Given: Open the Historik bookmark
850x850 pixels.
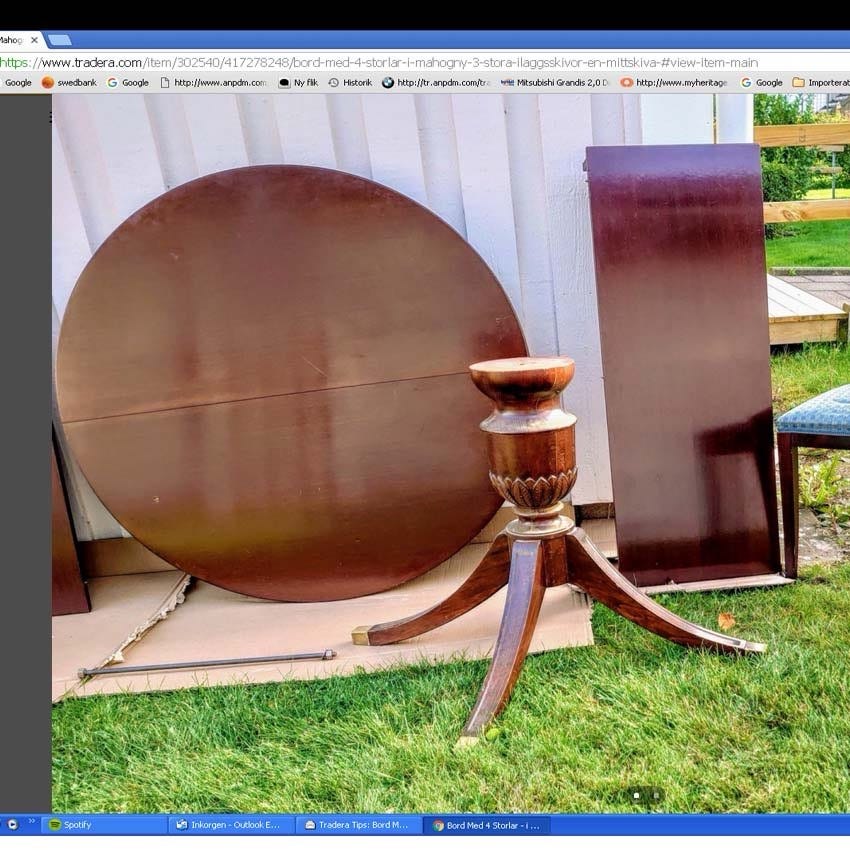Looking at the screenshot, I should coord(350,82).
